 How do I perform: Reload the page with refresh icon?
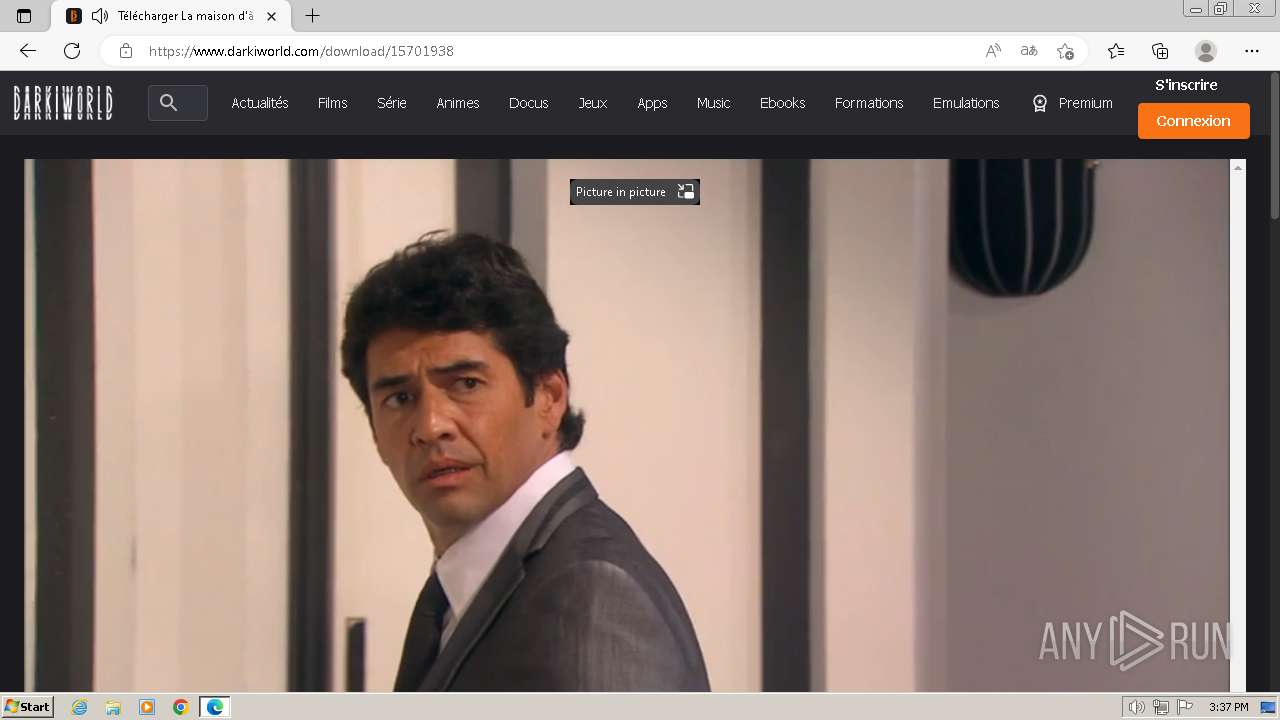(x=72, y=51)
